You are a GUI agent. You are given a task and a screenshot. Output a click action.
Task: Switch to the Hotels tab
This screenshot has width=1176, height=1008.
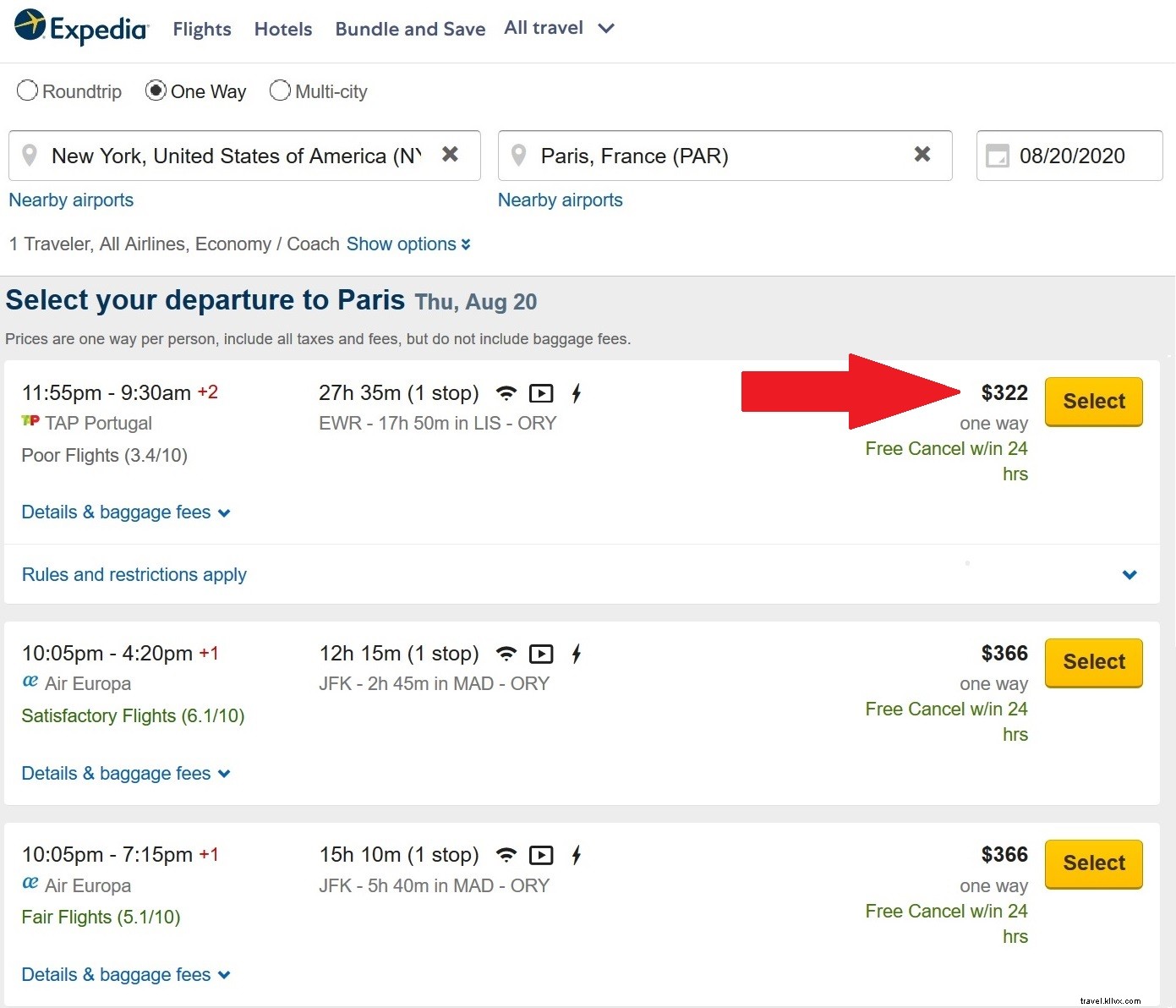(282, 28)
